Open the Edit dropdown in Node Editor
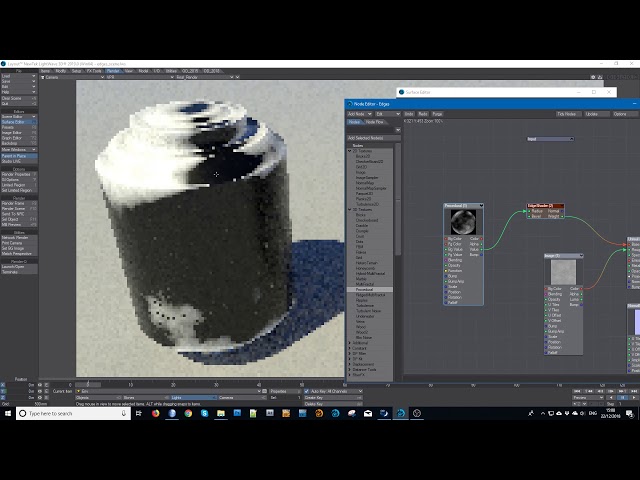Viewport: 640px width, 480px height. click(388, 114)
